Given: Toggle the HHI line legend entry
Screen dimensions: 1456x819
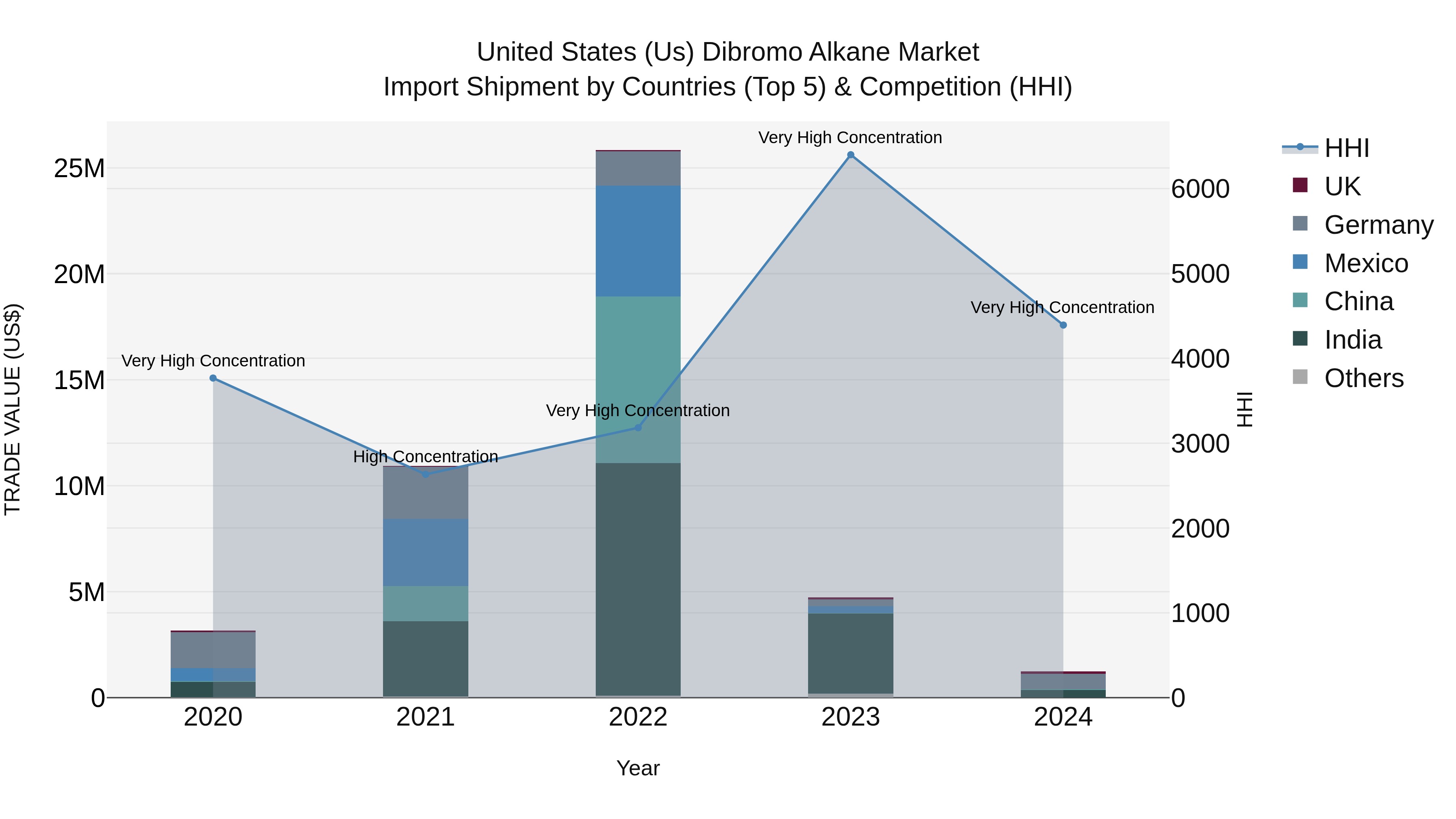Looking at the screenshot, I should pyautogui.click(x=1325, y=148).
